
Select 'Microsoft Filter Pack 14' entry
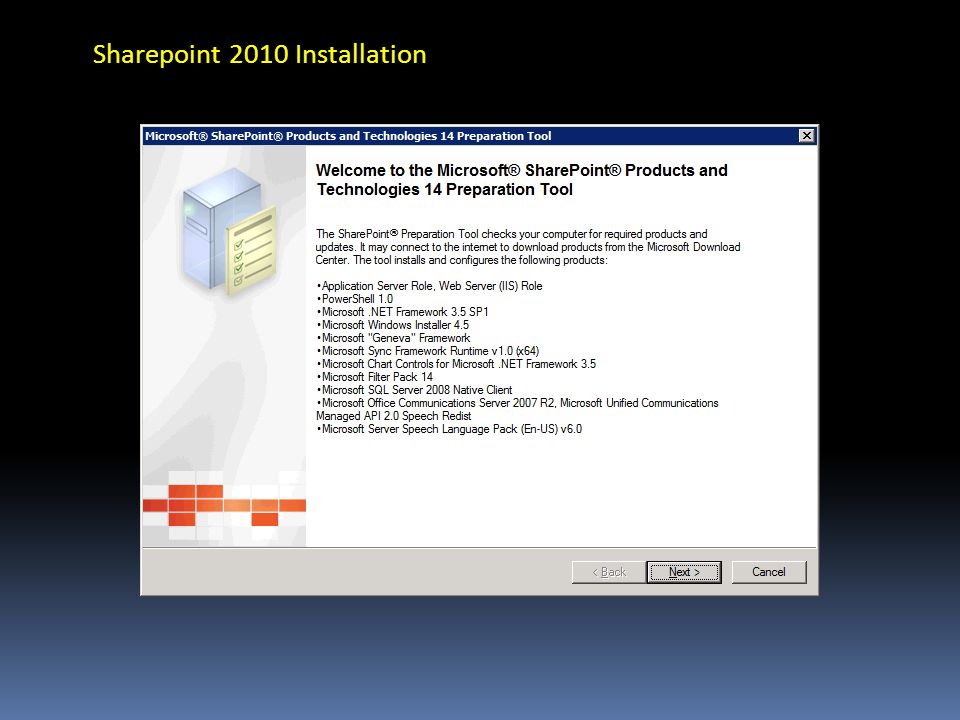coord(375,377)
